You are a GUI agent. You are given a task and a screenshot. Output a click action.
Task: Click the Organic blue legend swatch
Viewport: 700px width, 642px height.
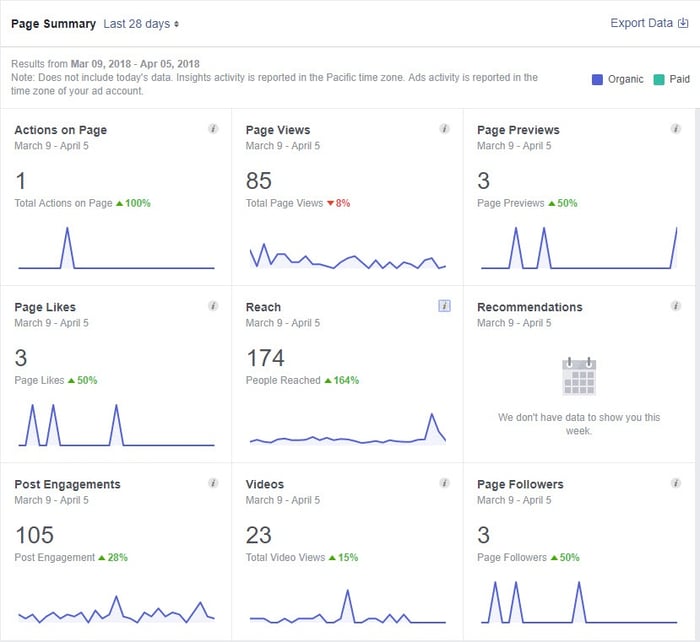pyautogui.click(x=597, y=79)
